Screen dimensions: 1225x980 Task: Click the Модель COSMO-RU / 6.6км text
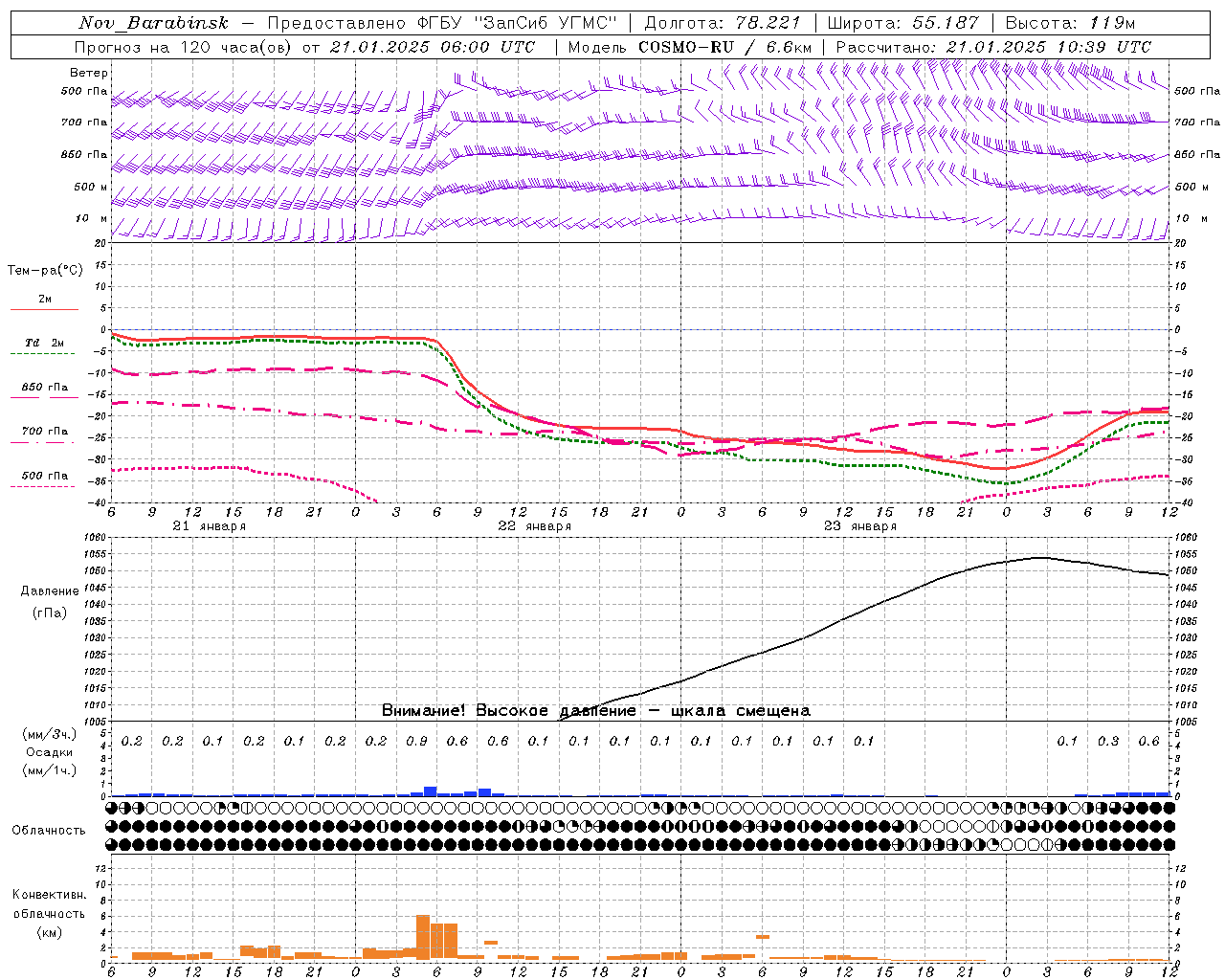(690, 47)
